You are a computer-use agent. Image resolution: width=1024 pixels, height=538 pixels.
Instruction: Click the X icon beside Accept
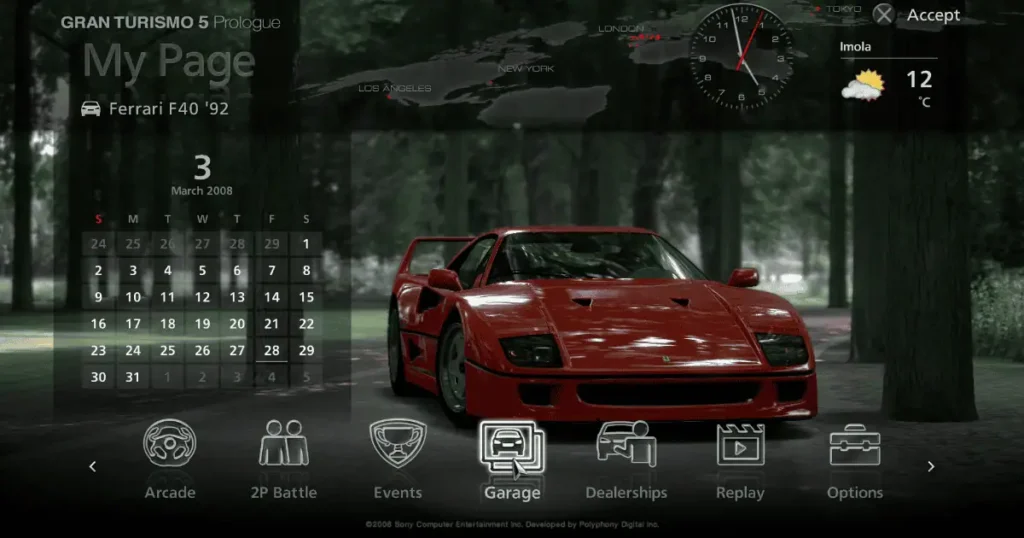click(883, 14)
